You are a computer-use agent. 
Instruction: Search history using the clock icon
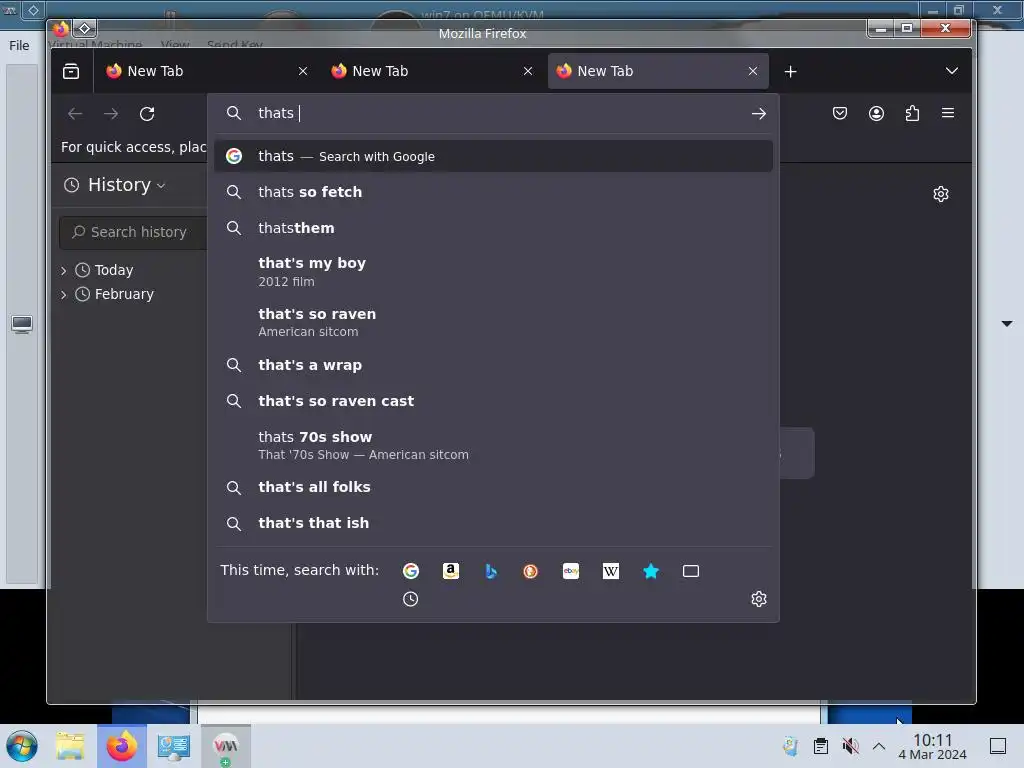point(410,599)
